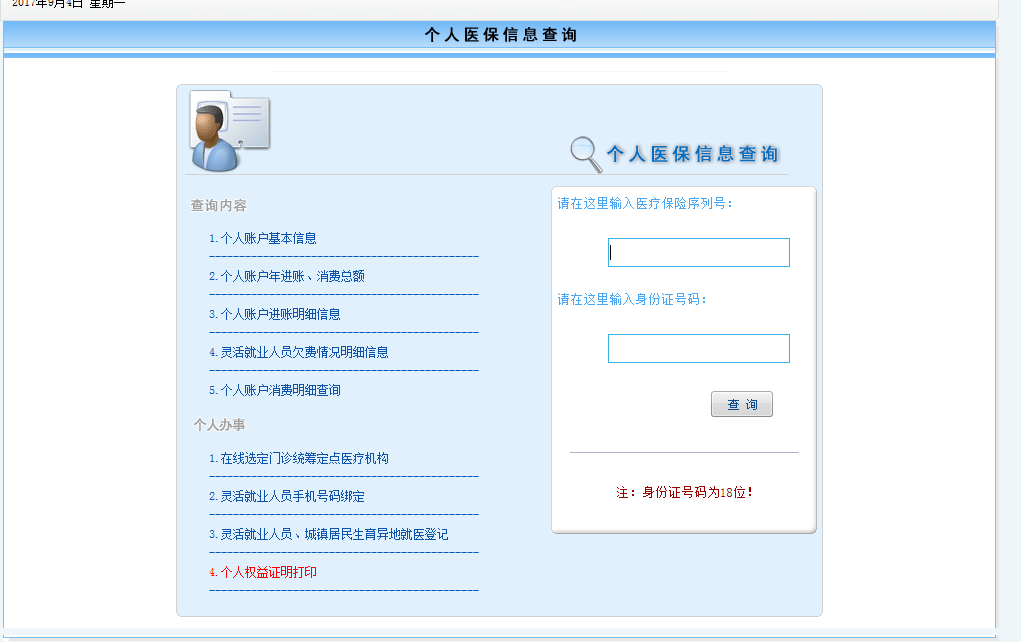Viewport: 1021px width, 642px height.
Task: Click the 查询内容 section heading
Action: (219, 206)
